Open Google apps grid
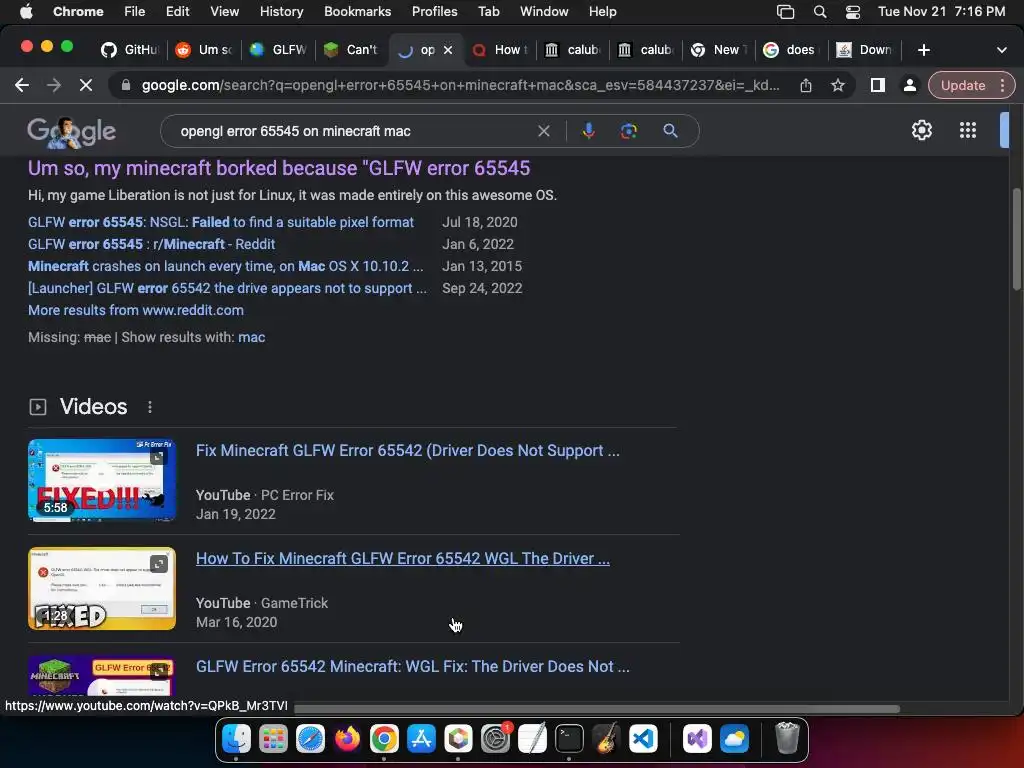1024x768 pixels. pyautogui.click(x=968, y=131)
